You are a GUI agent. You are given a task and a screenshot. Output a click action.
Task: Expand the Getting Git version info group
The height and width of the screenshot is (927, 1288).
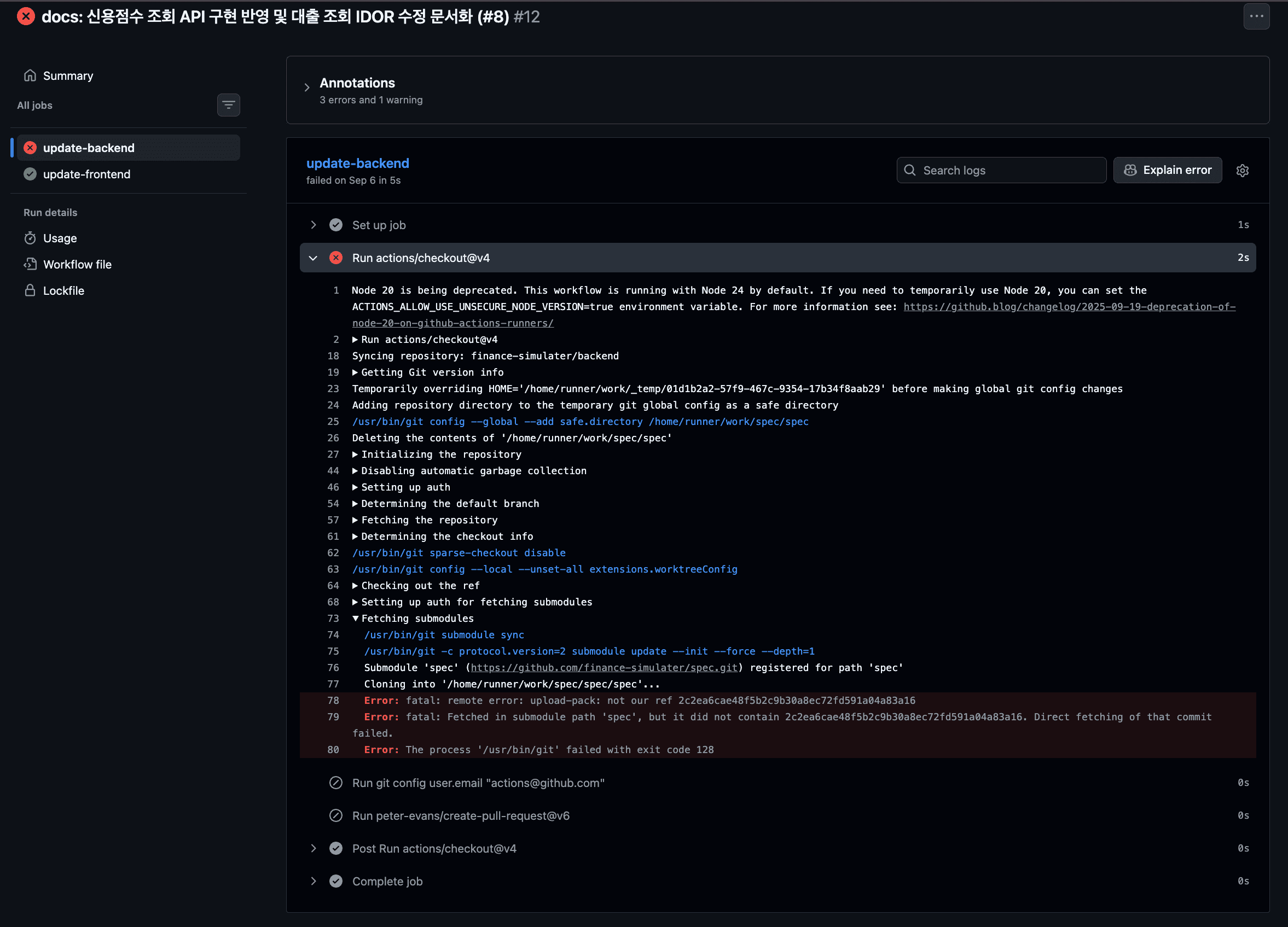[428, 372]
